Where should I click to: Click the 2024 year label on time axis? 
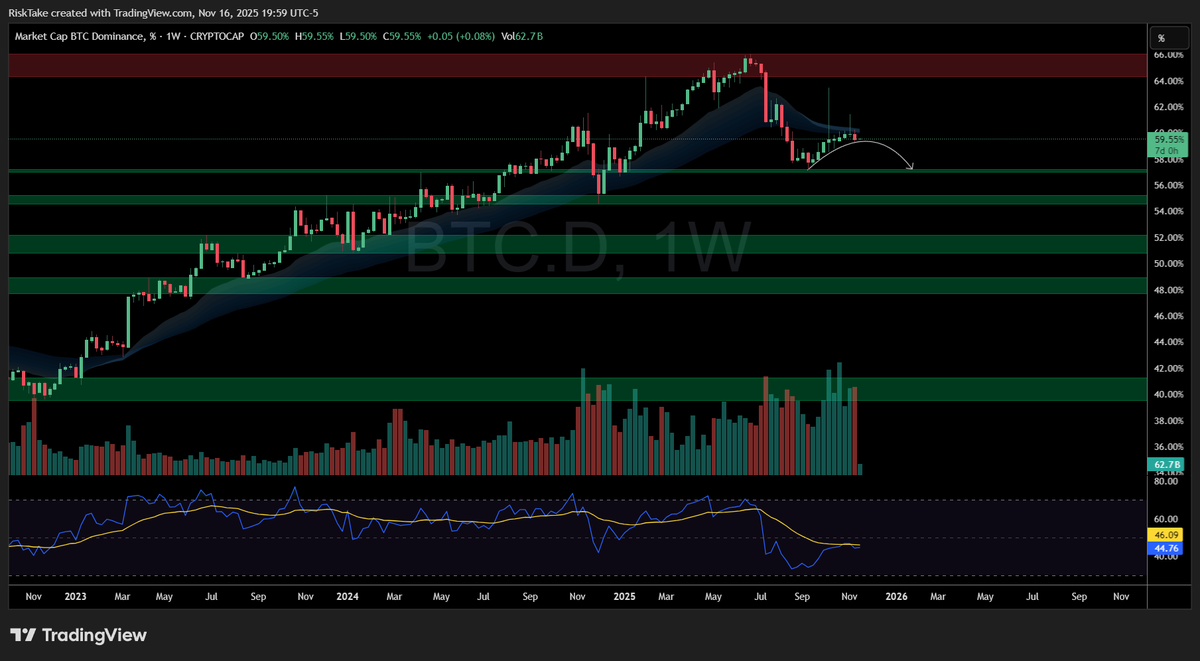tap(348, 596)
